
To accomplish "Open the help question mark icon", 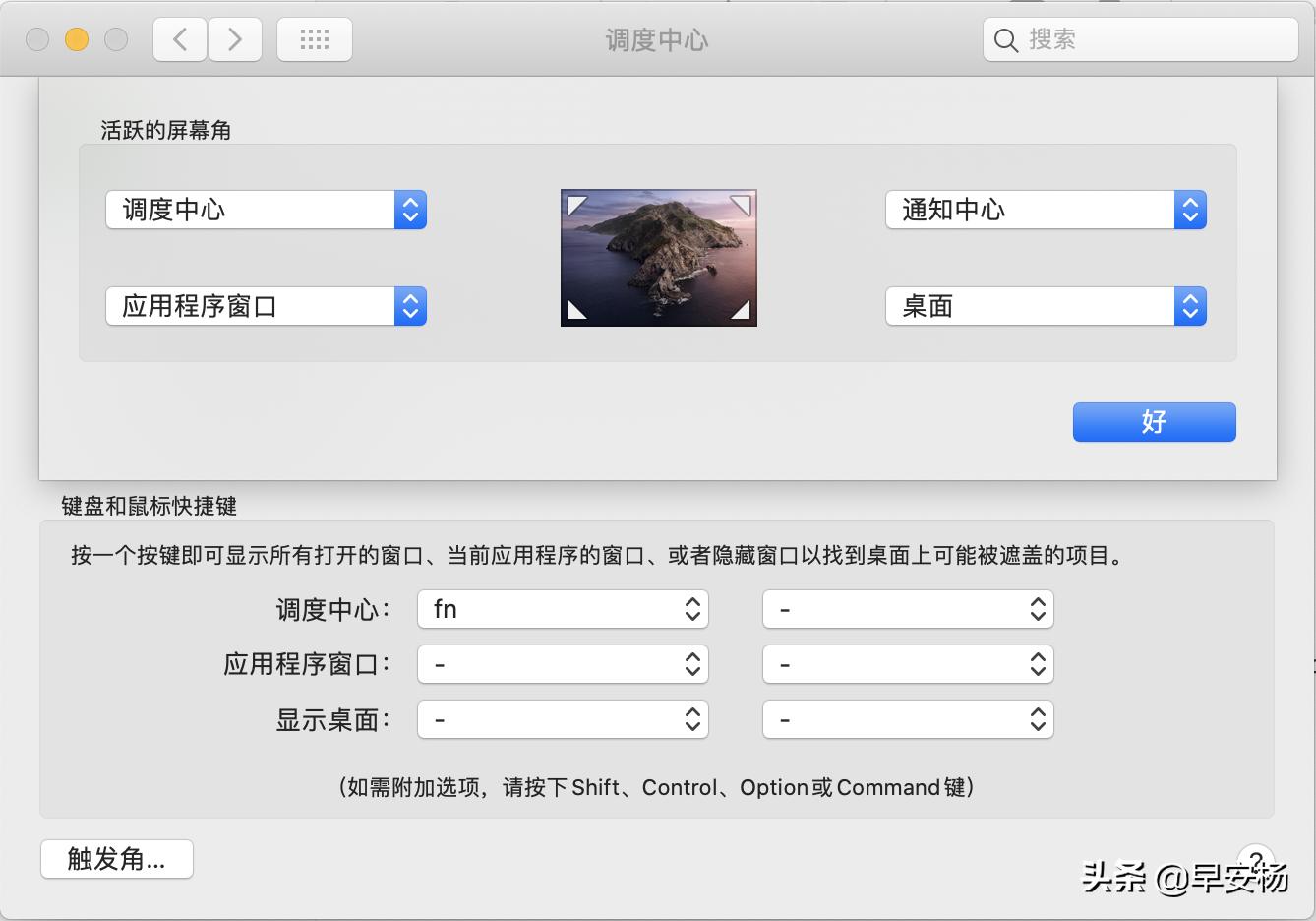I will coord(1255,859).
